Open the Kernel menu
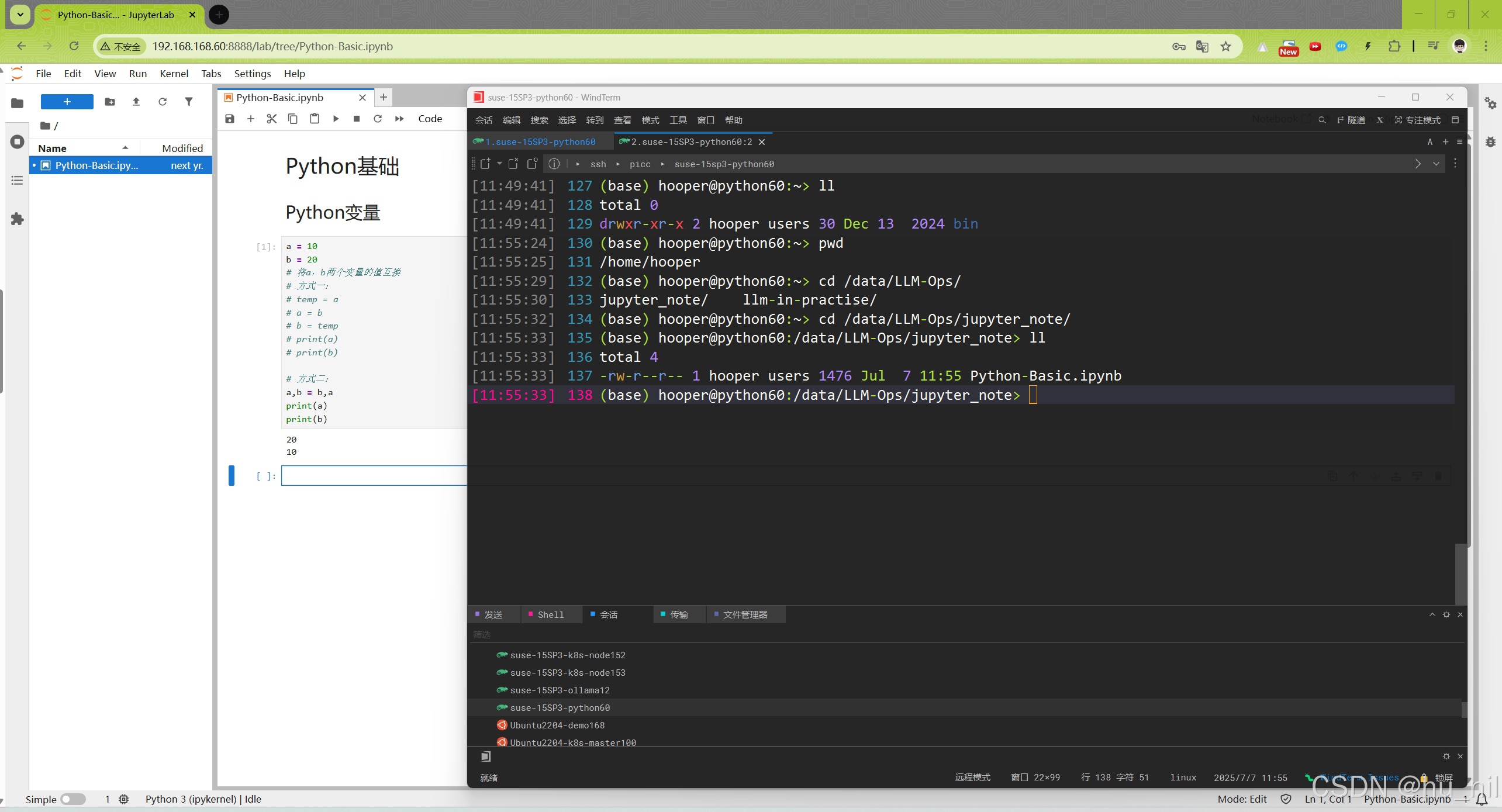 coord(174,74)
